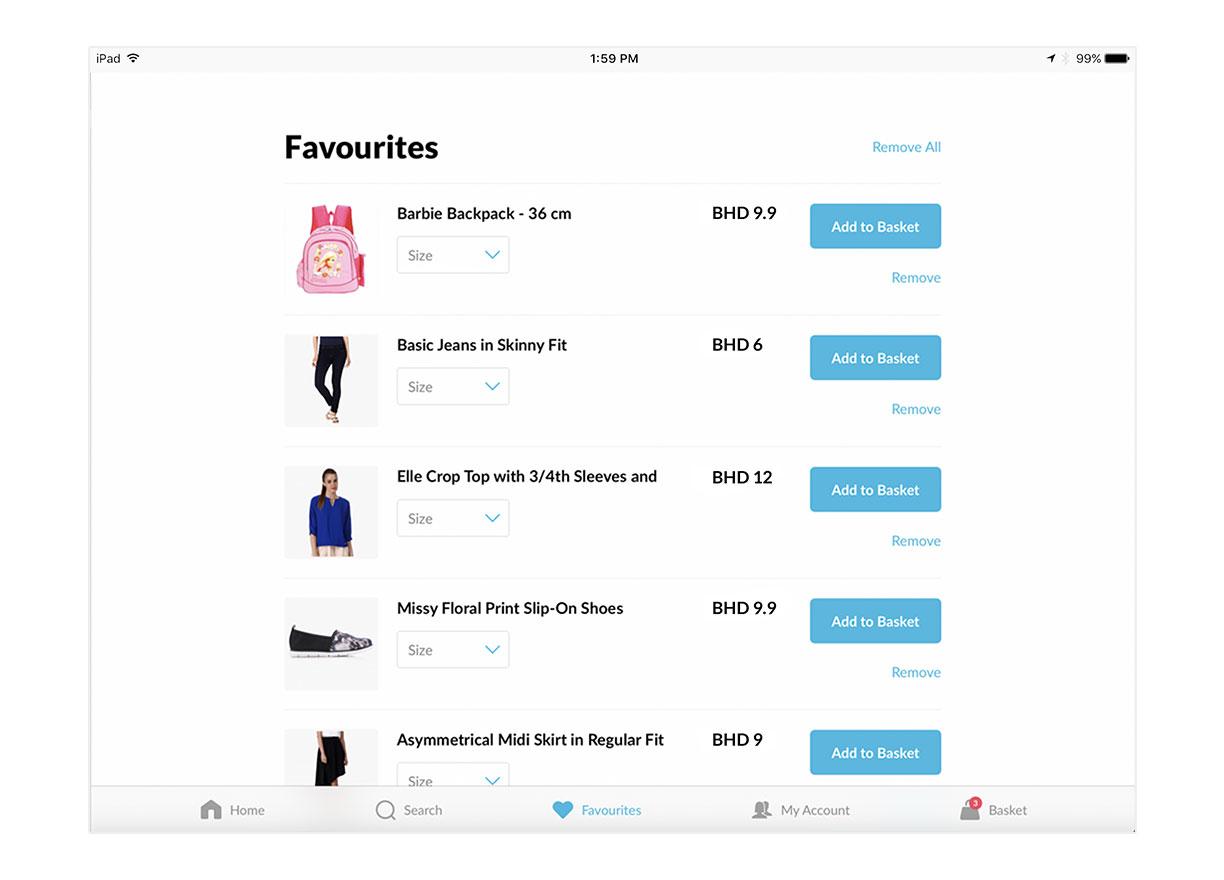Add Asymmetrical Midi Skirt to basket

click(x=875, y=752)
